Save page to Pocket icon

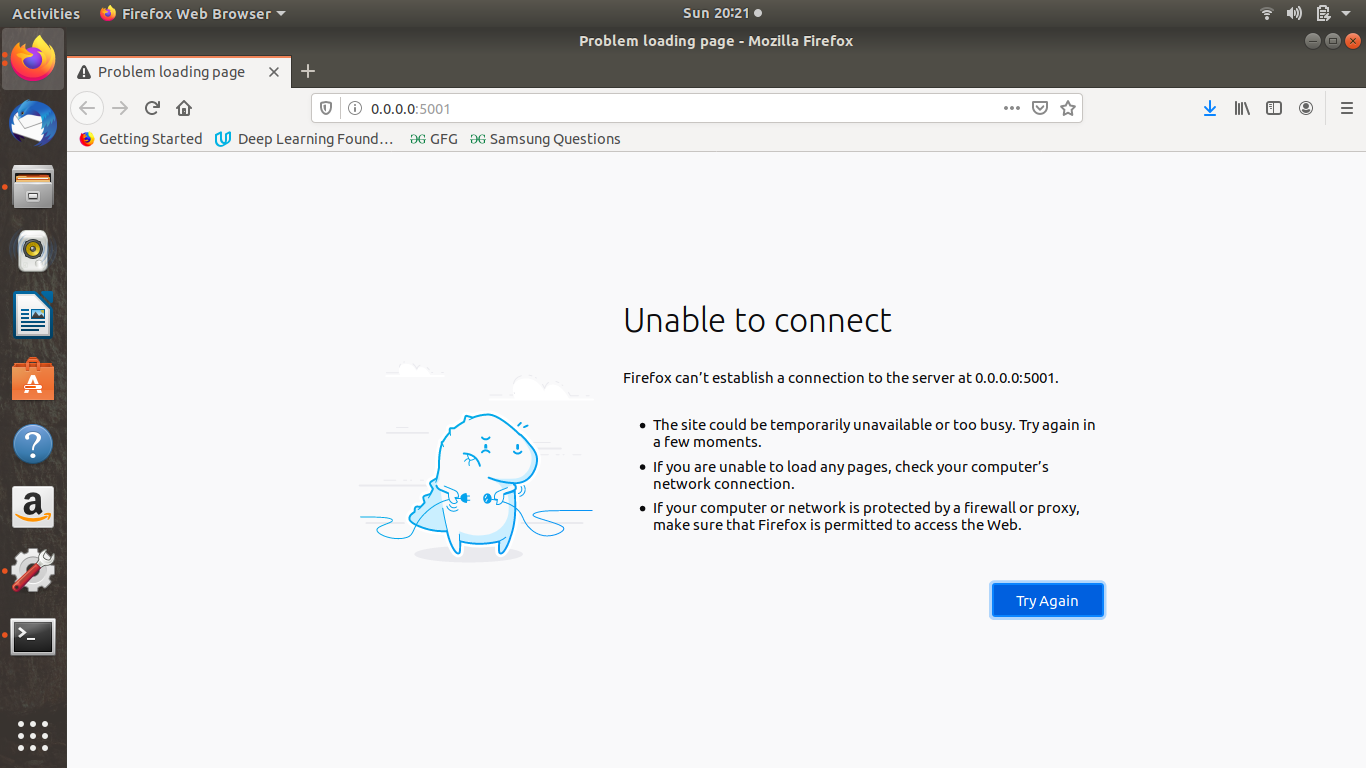tap(1040, 108)
